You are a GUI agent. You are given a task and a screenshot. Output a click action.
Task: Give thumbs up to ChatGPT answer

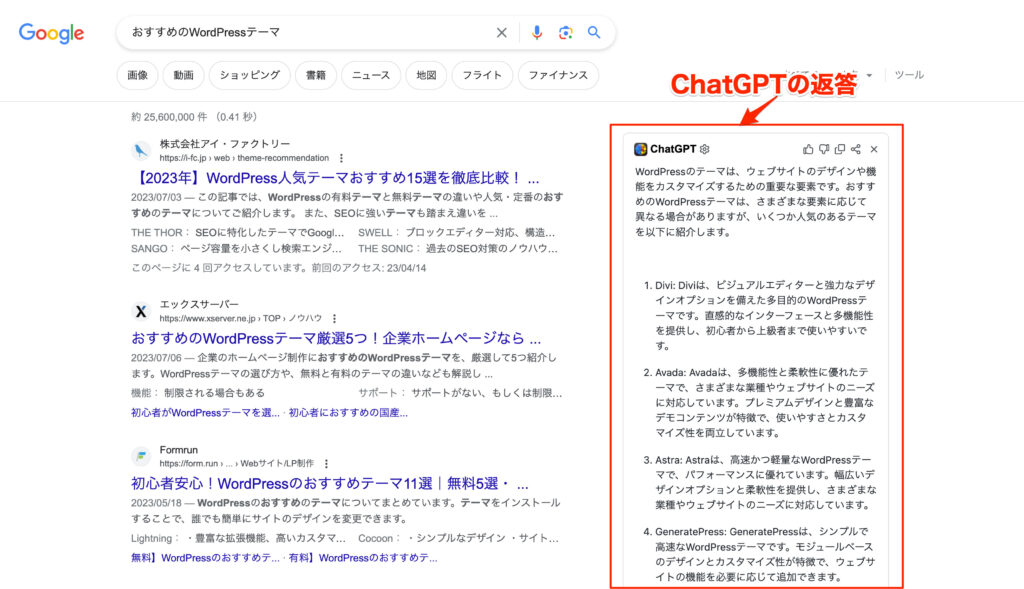pos(808,150)
